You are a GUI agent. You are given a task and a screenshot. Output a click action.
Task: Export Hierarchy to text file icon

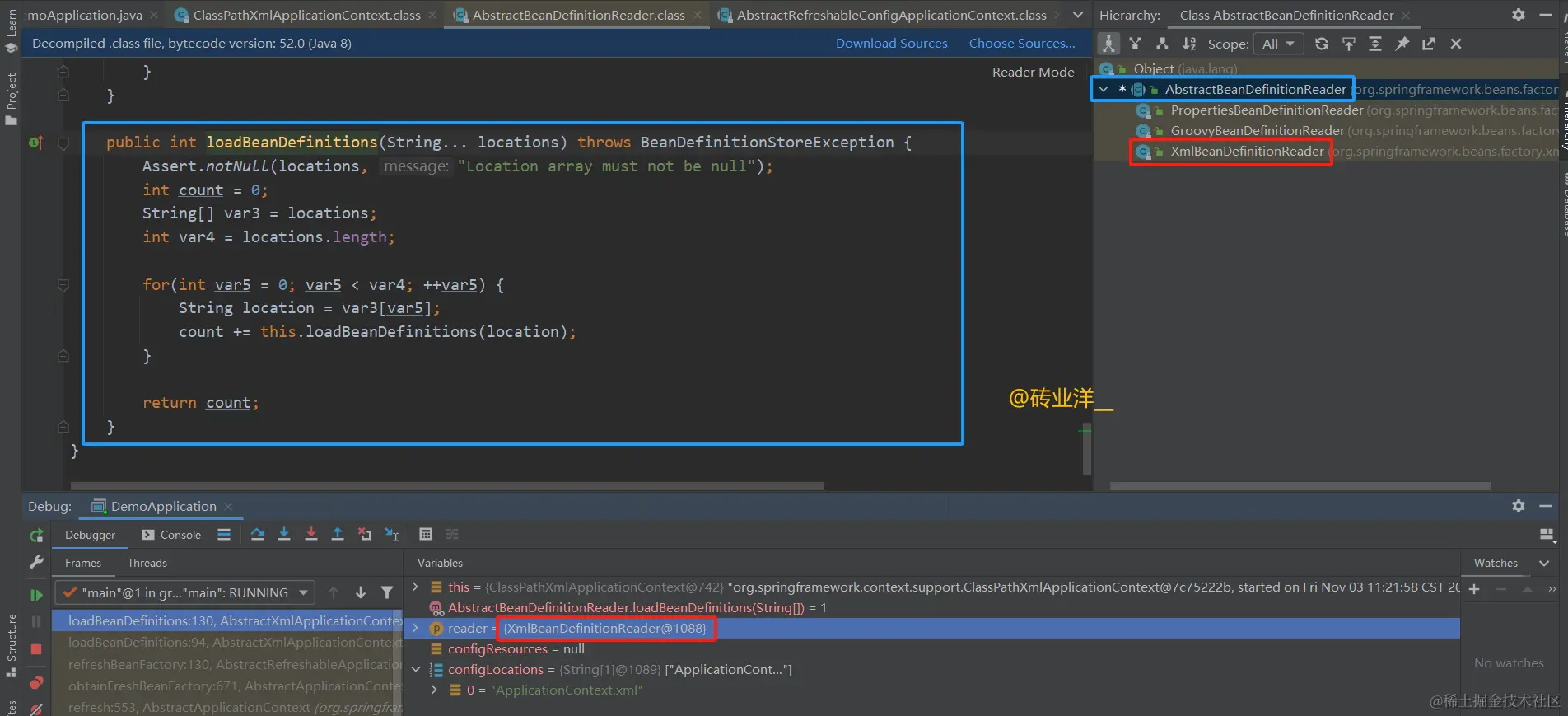click(1429, 44)
